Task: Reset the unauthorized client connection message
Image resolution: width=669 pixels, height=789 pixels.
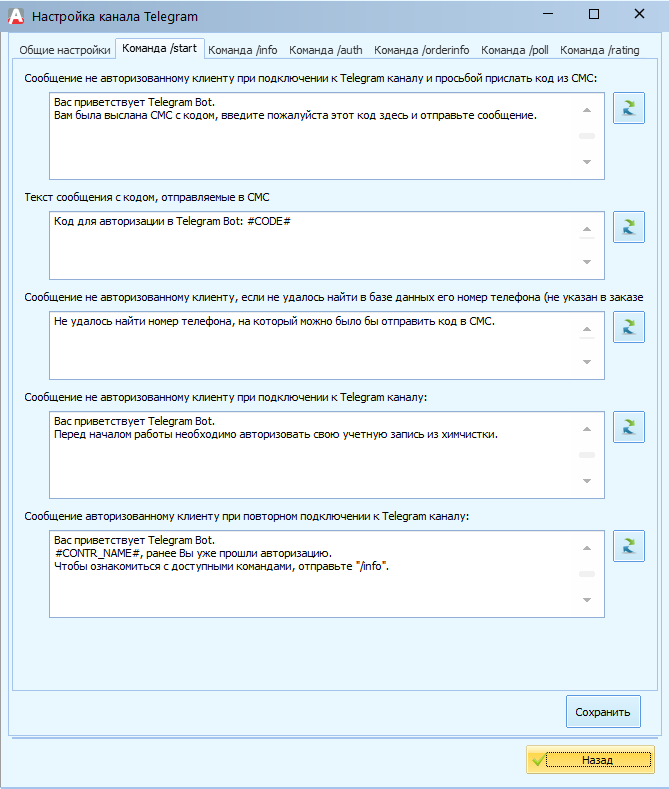Action: (629, 427)
